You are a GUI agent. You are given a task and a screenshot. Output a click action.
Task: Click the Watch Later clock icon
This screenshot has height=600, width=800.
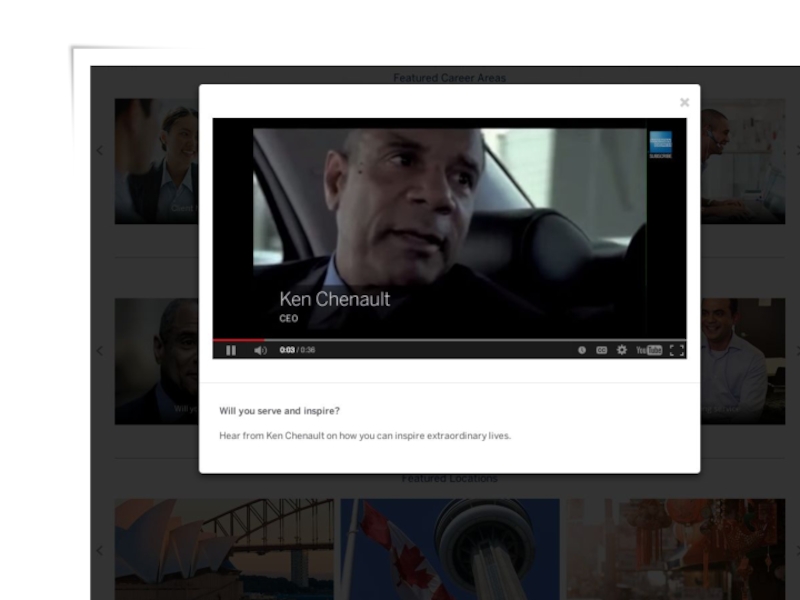click(582, 350)
